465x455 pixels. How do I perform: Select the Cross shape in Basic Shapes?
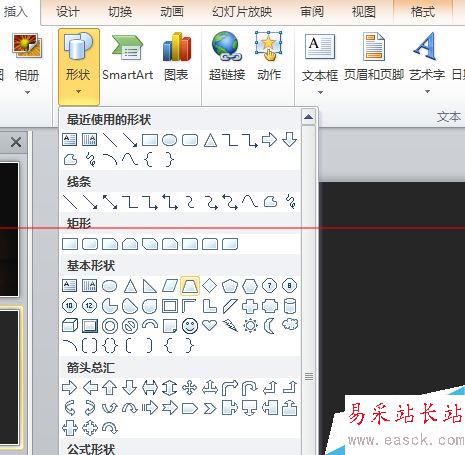click(250, 306)
